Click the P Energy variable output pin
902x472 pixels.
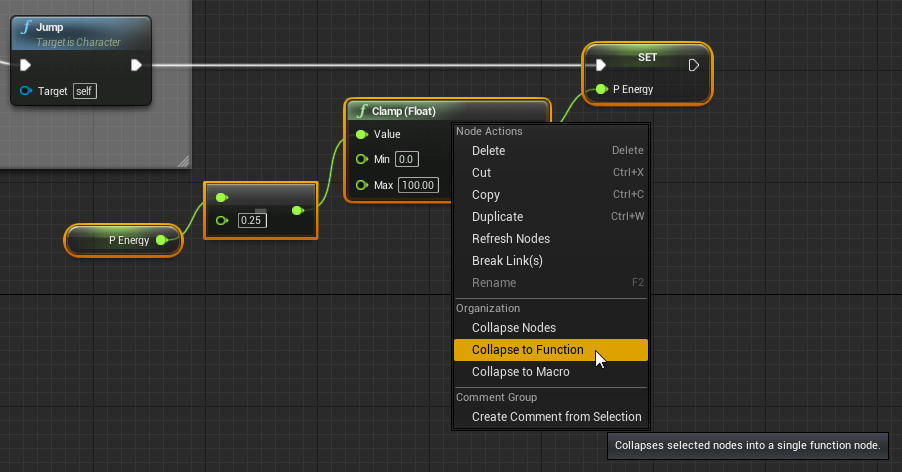pos(161,240)
